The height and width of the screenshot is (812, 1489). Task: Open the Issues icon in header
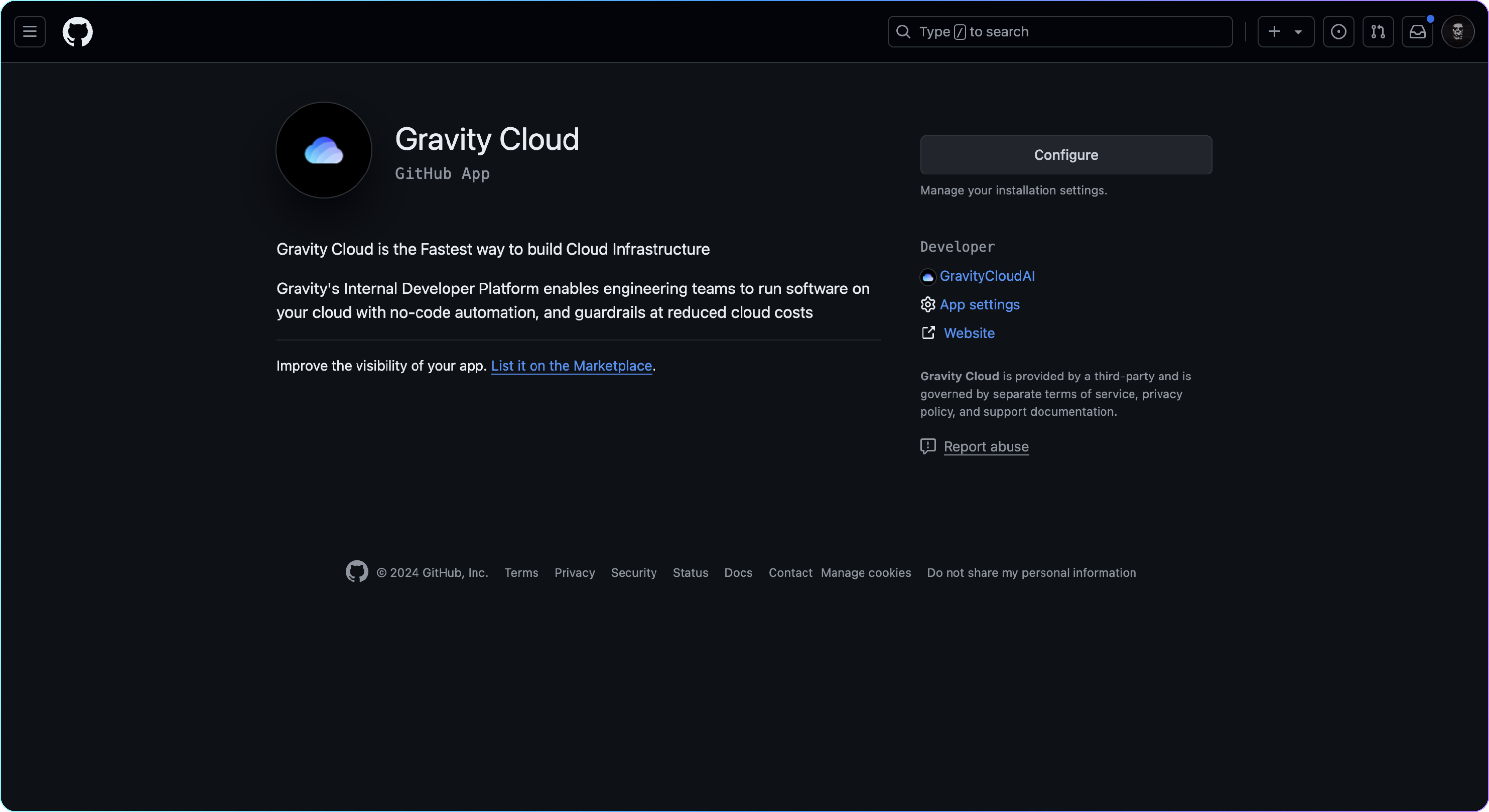1338,32
